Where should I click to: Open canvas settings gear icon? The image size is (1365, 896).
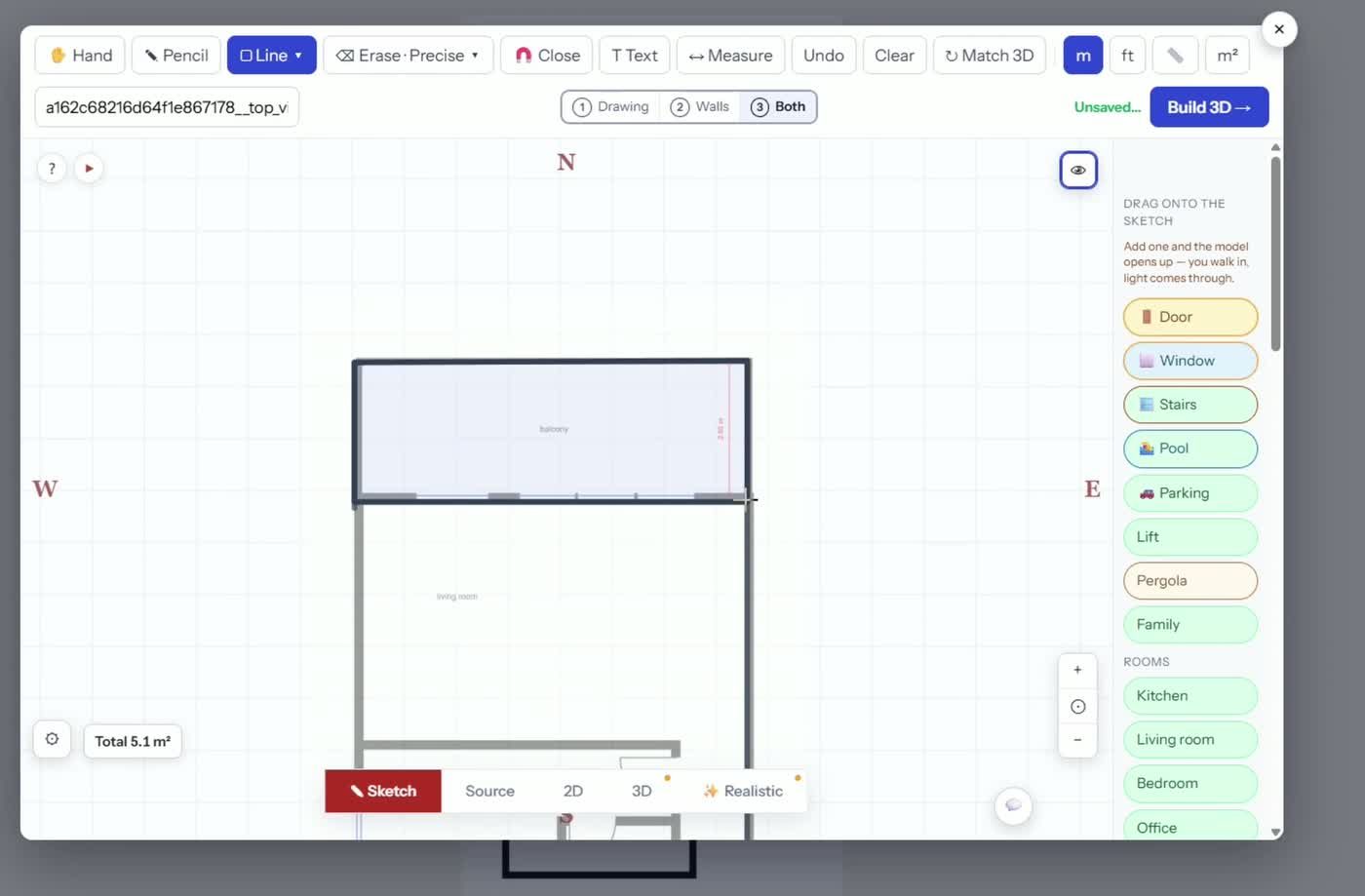click(x=52, y=739)
